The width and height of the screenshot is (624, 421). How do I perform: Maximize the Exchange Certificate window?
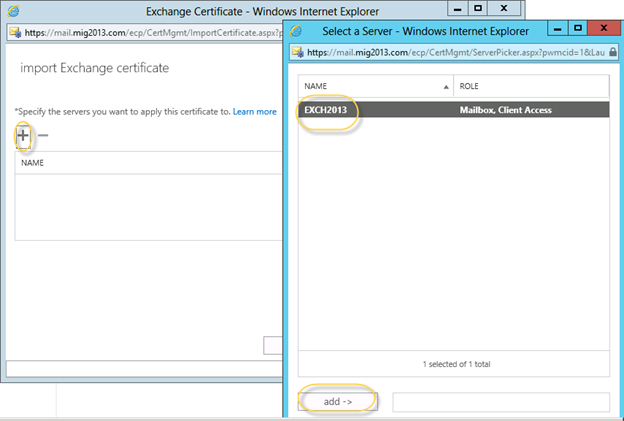[478, 7]
